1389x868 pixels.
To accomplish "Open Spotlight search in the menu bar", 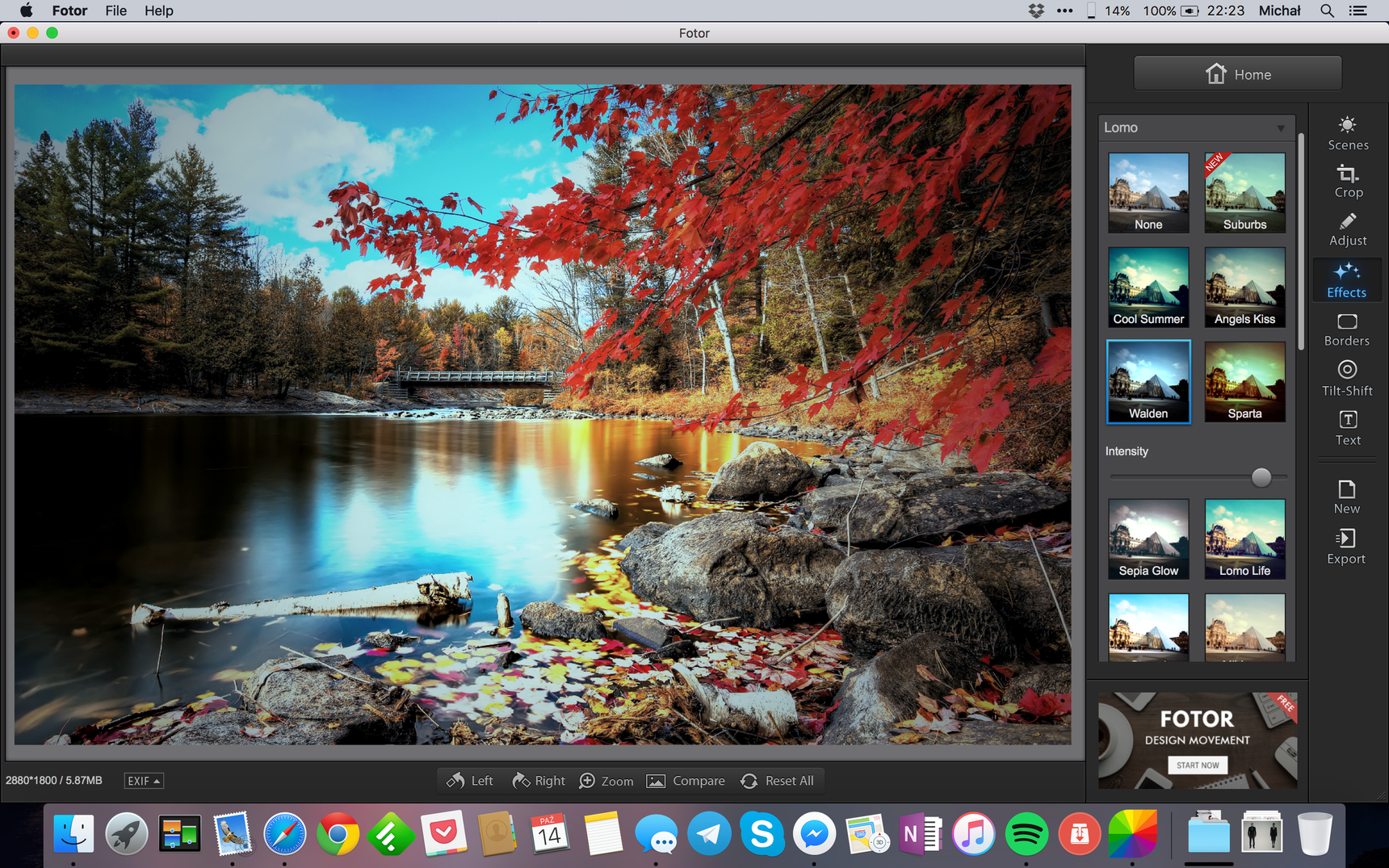I will tap(1327, 10).
